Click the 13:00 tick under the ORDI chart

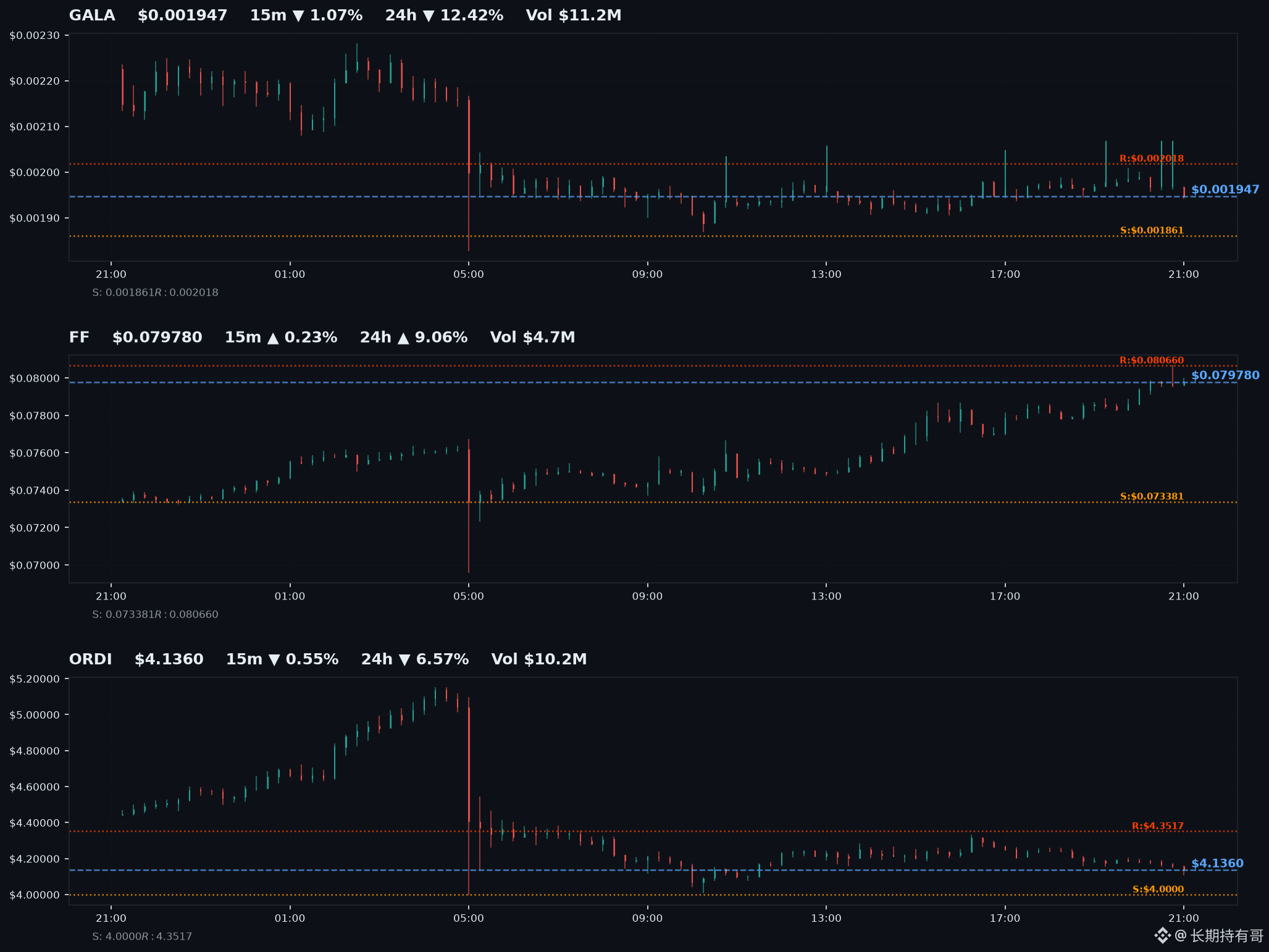[826, 919]
